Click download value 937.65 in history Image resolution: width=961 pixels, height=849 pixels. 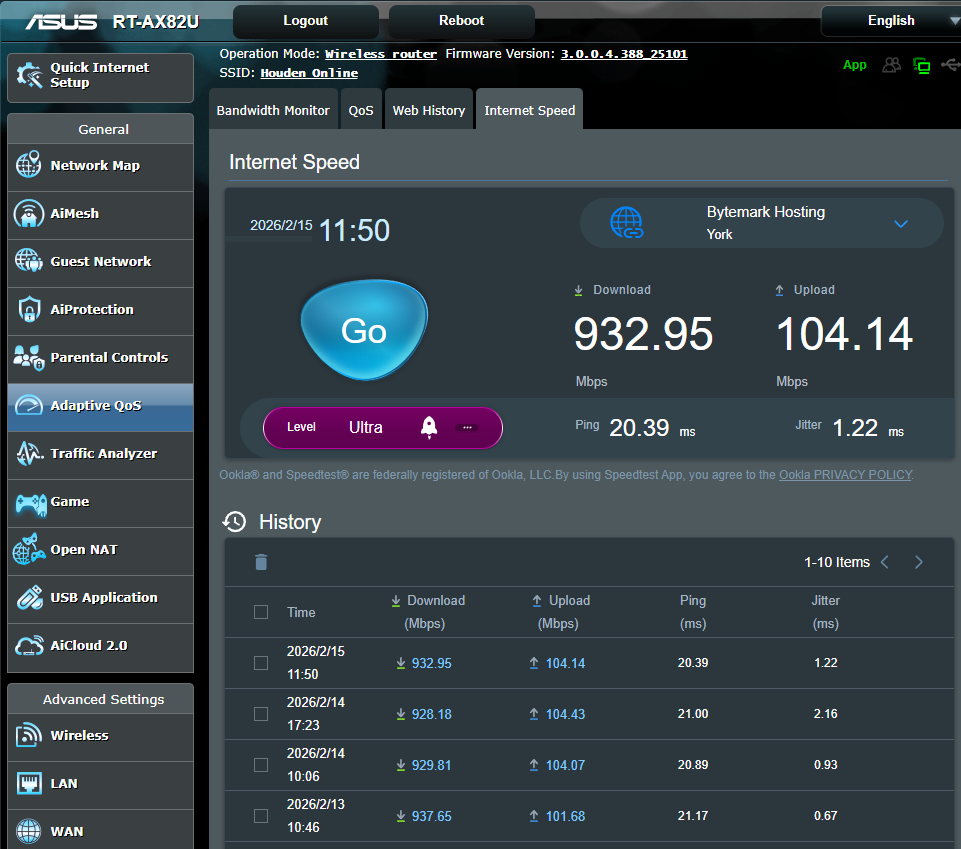click(431, 816)
